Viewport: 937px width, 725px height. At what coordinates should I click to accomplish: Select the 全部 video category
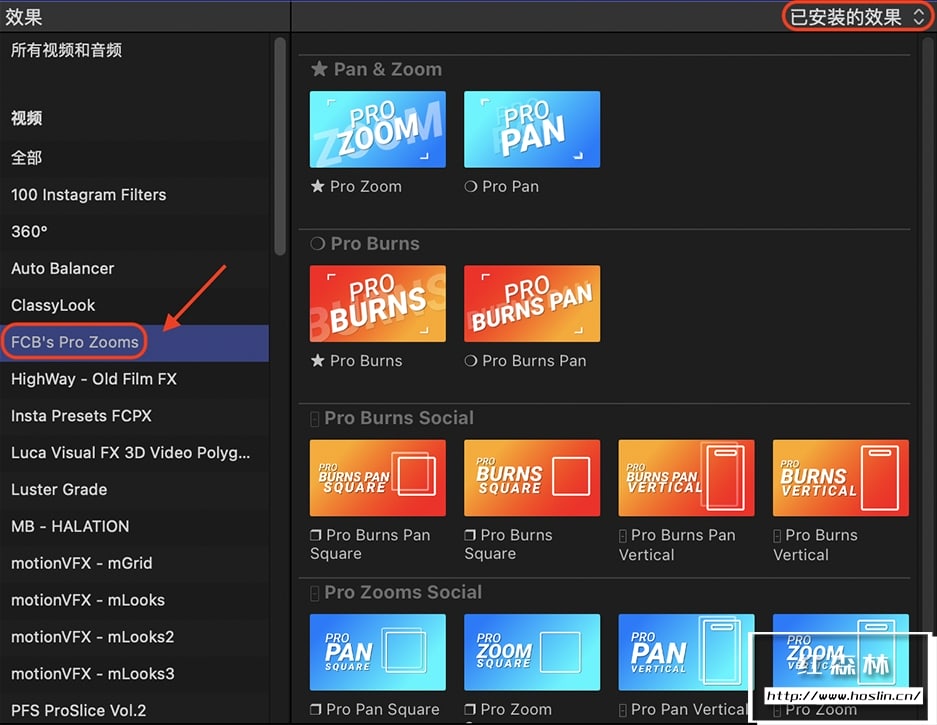[134, 158]
